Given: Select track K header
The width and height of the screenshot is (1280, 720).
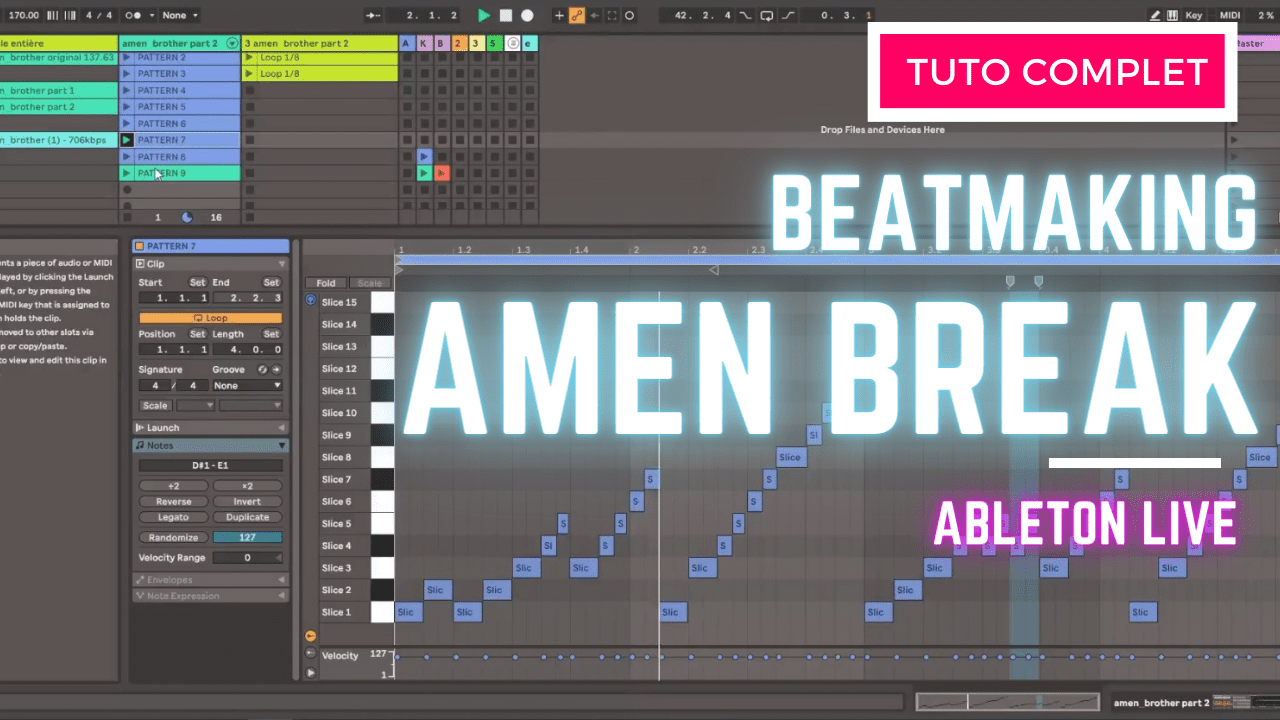Looking at the screenshot, I should (x=423, y=43).
